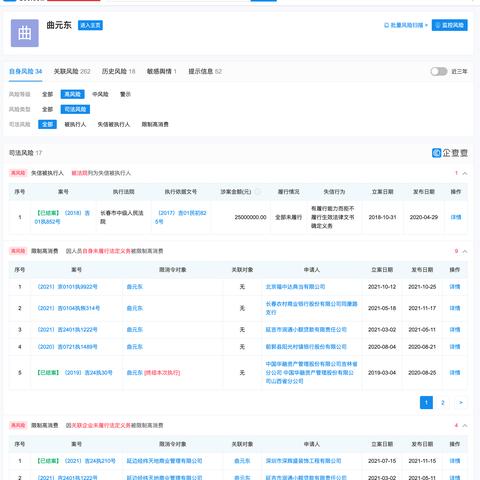480x480 pixels.
Task: Open 详情 for the 2020-04-29 dishonest record
Action: point(456,217)
